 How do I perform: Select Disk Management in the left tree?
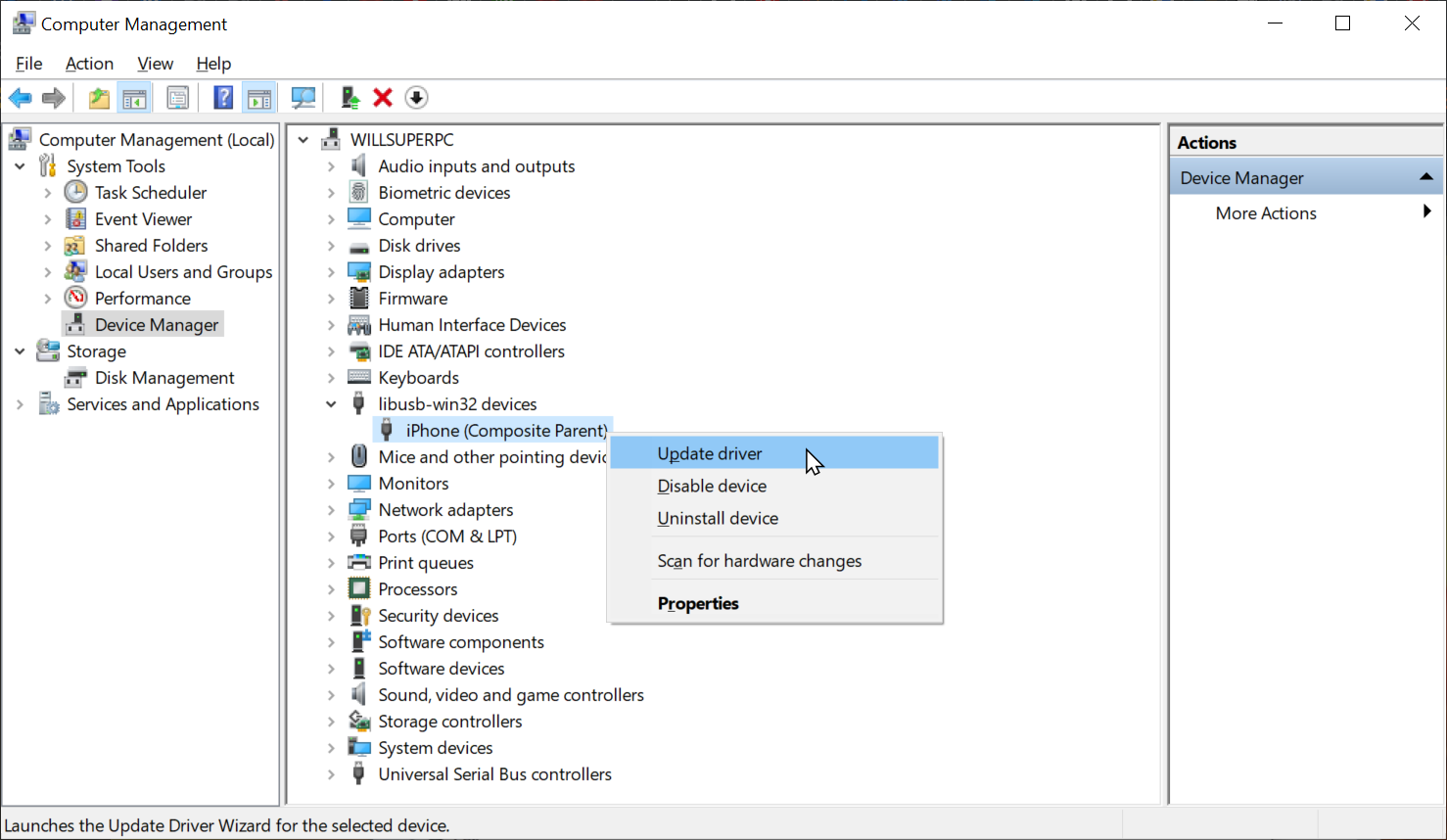[164, 378]
